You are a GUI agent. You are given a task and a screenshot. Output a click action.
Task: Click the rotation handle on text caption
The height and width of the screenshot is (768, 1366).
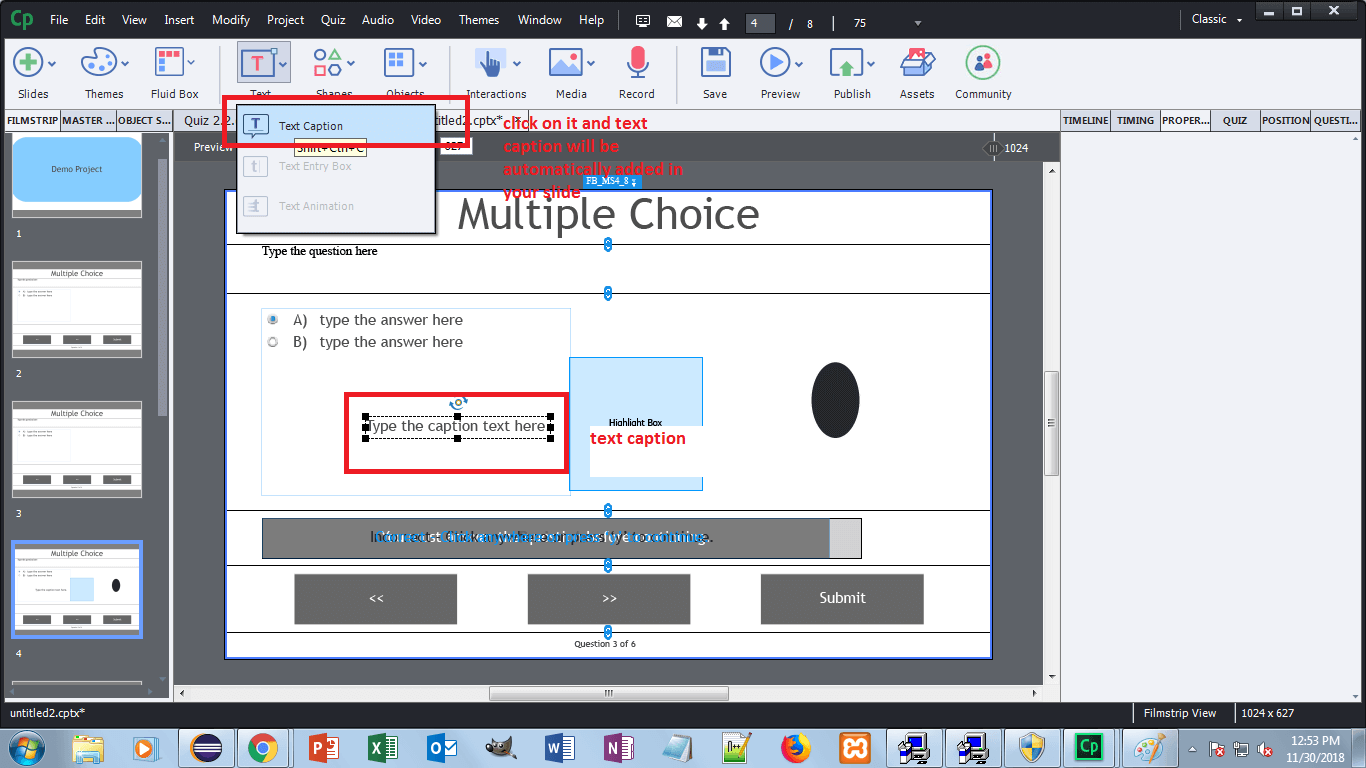pyautogui.click(x=458, y=402)
